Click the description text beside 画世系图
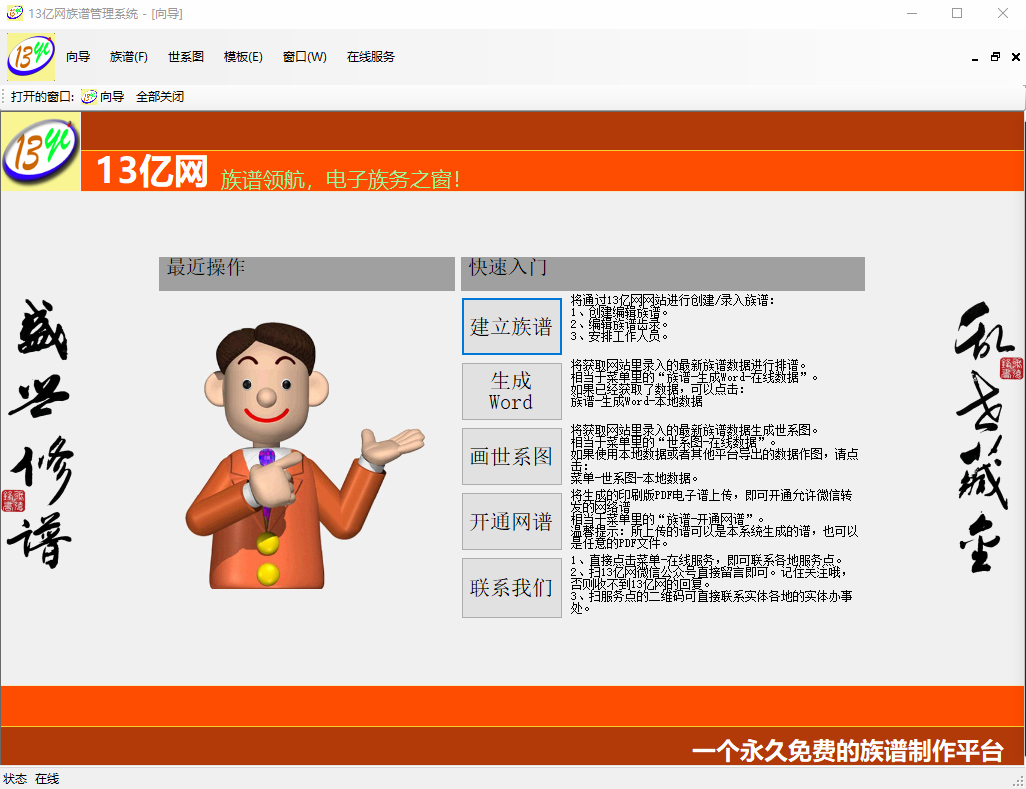 point(715,454)
